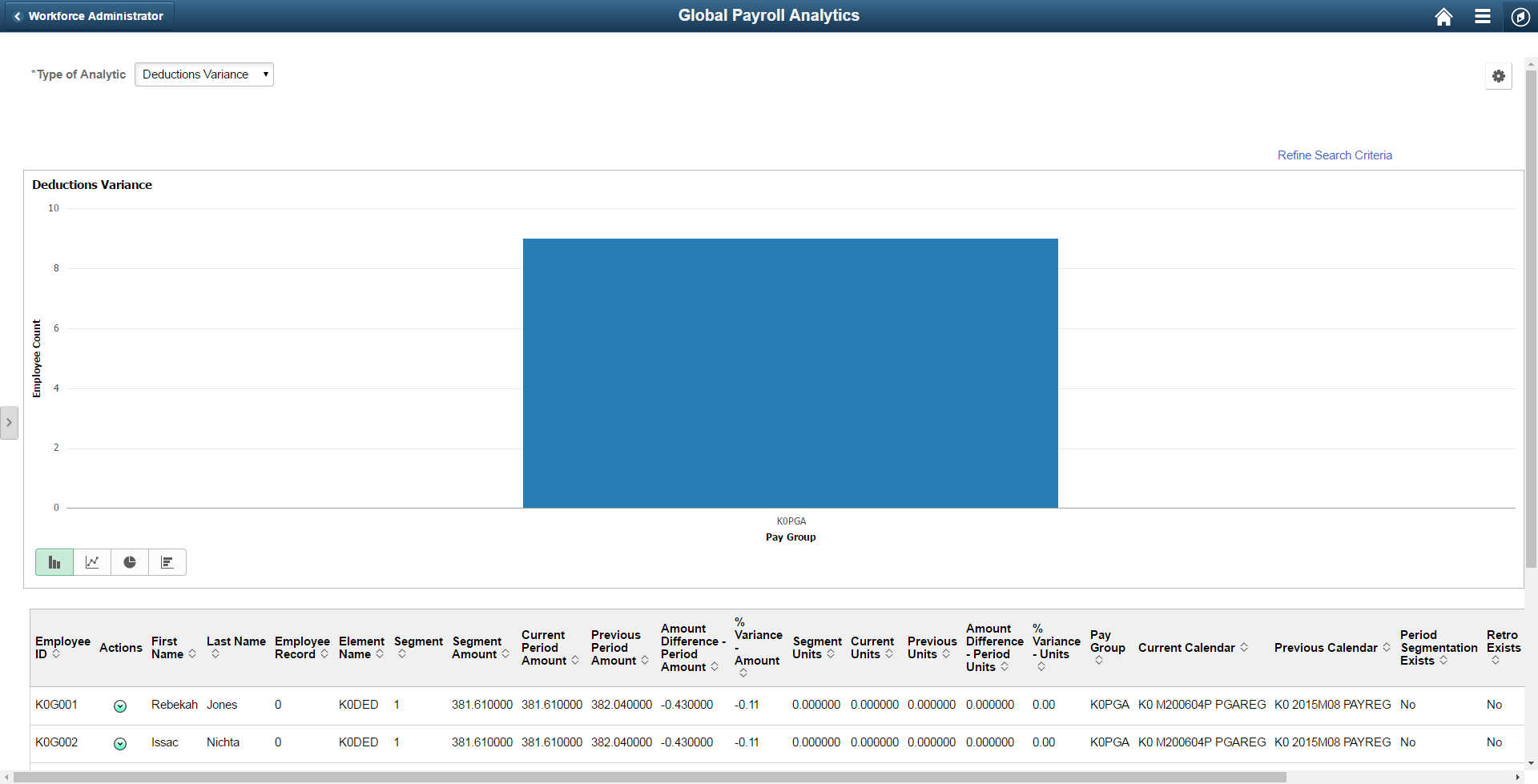Sort by First Name column

click(x=173, y=647)
